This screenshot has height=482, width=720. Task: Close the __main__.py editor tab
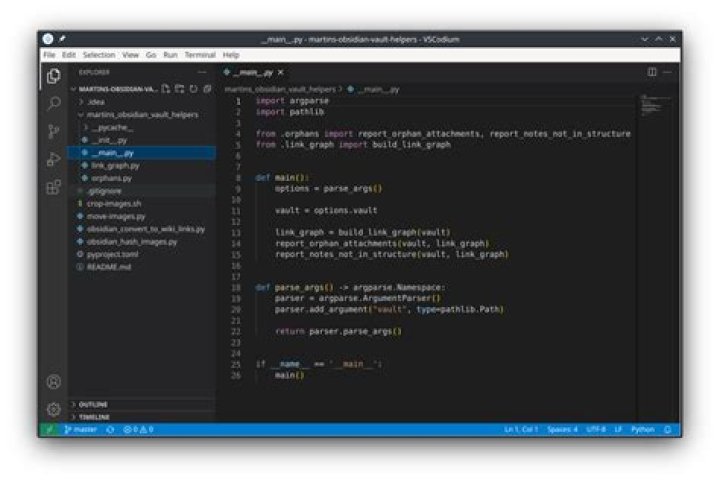click(x=281, y=72)
